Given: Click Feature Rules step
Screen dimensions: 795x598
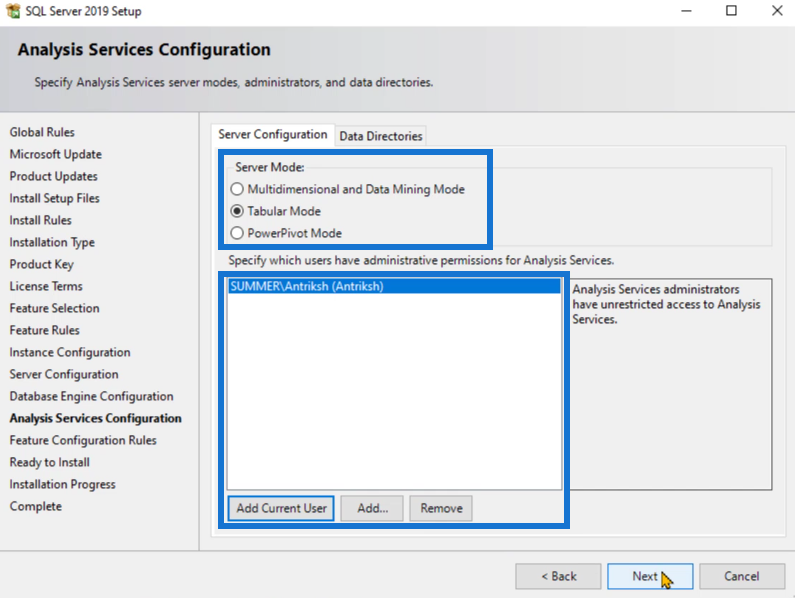Looking at the screenshot, I should pos(45,330).
